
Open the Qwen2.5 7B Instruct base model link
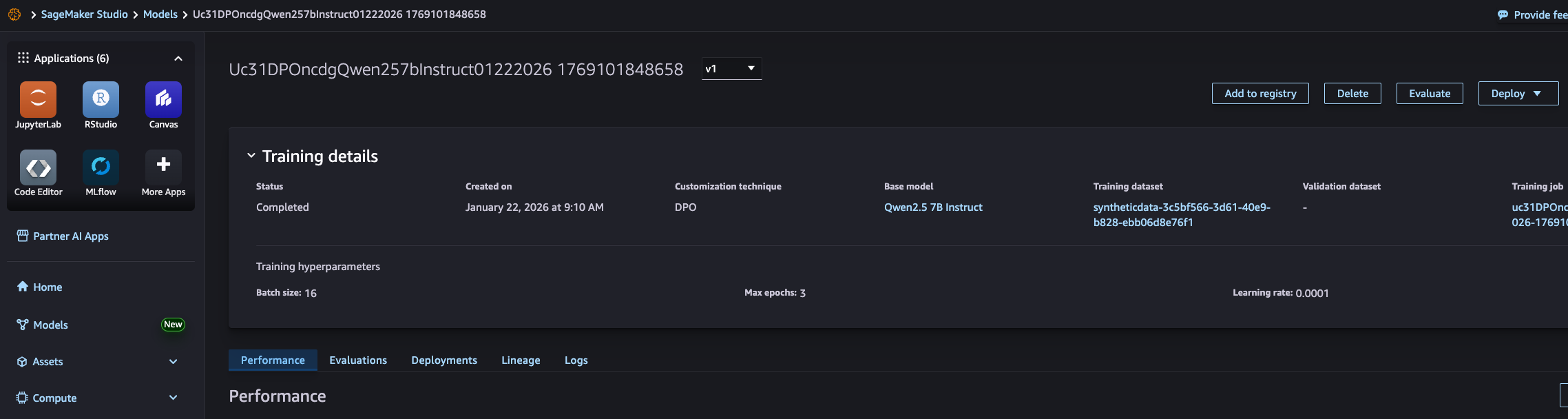pyautogui.click(x=933, y=207)
